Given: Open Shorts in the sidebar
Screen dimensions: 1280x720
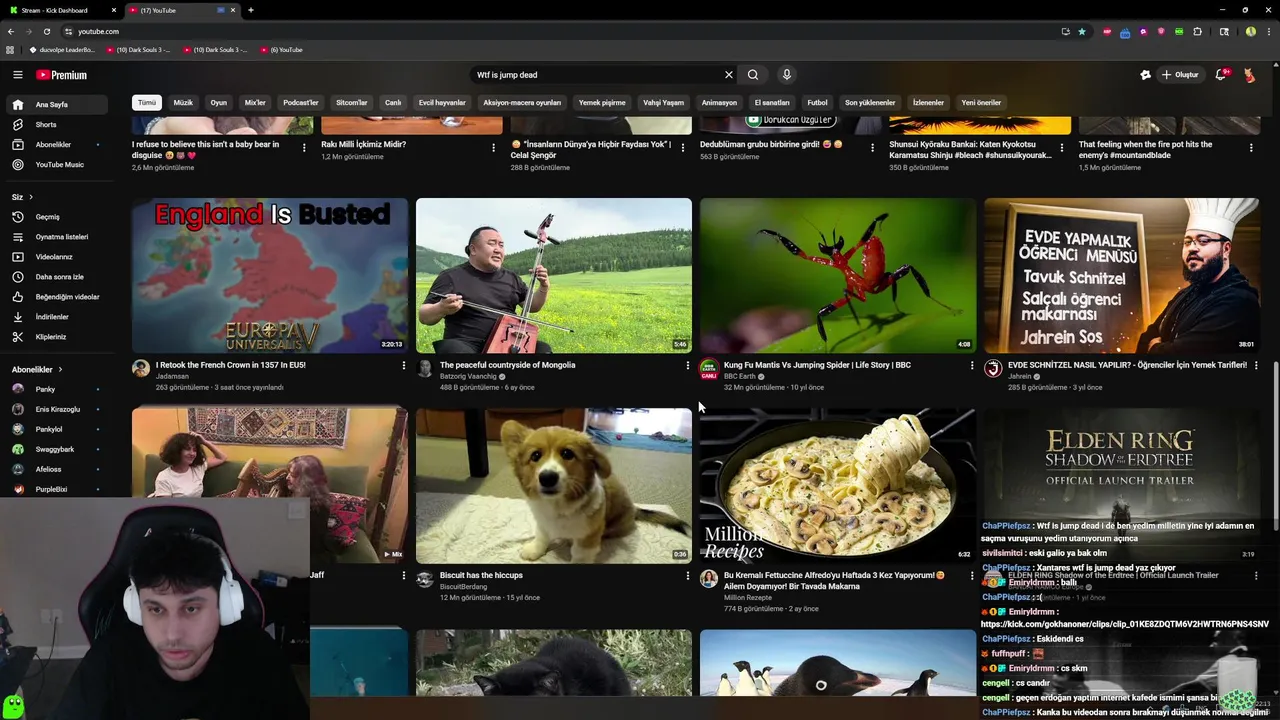Looking at the screenshot, I should pyautogui.click(x=55, y=125).
